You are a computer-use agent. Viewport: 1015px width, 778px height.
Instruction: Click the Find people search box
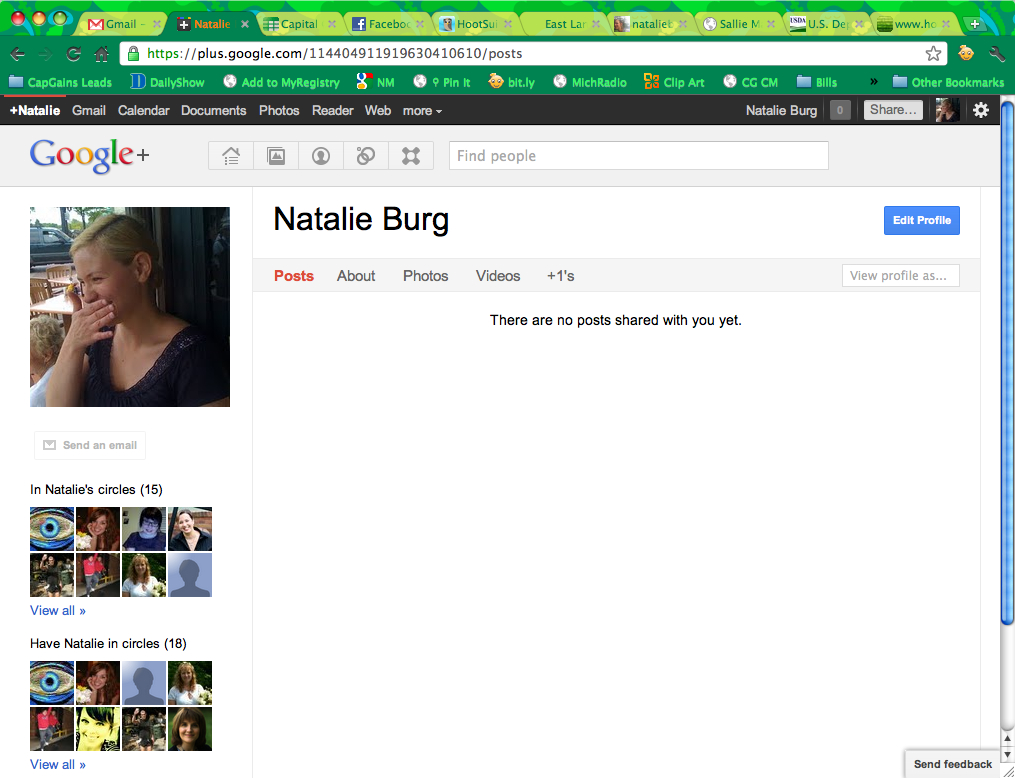(638, 156)
